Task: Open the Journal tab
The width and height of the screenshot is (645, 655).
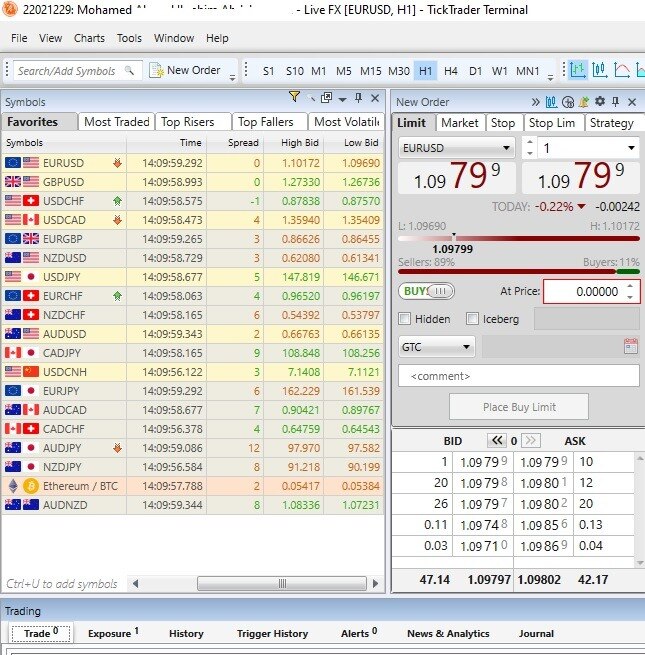Action: [x=536, y=633]
